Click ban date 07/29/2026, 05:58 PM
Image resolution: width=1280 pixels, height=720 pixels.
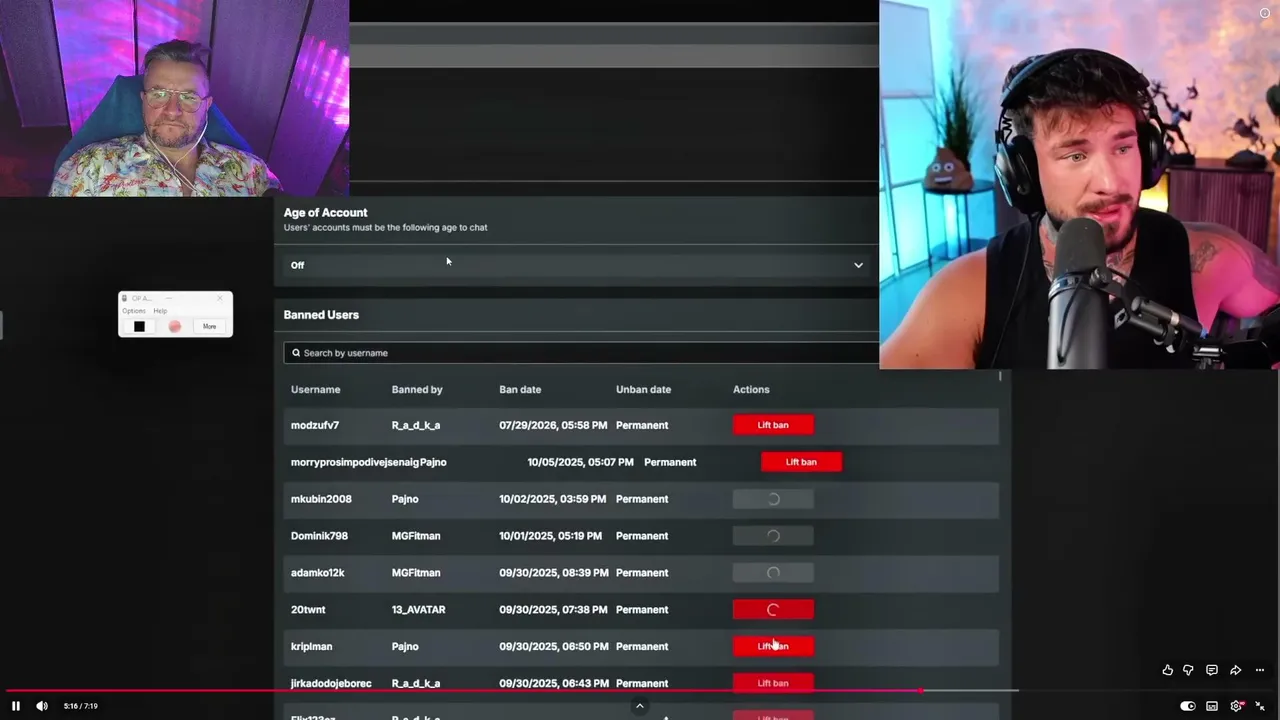(553, 425)
